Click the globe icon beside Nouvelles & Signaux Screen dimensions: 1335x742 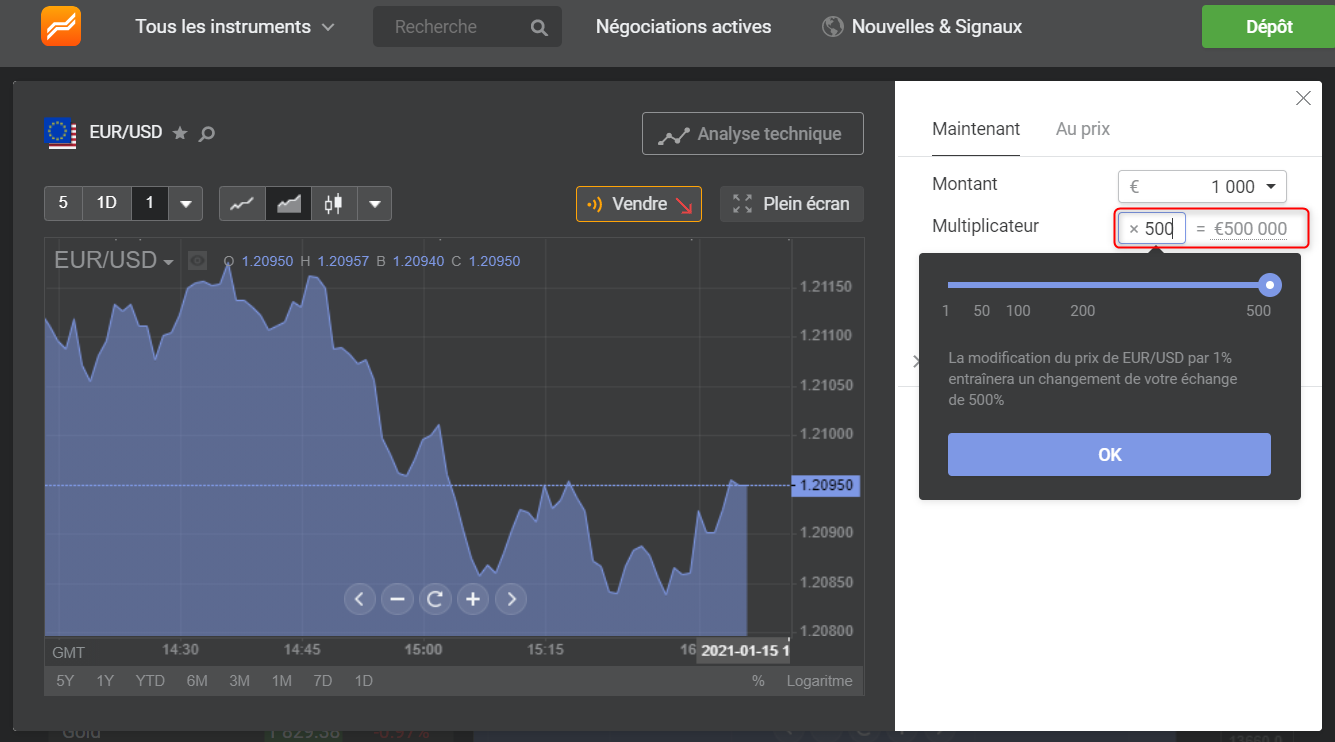coord(832,26)
